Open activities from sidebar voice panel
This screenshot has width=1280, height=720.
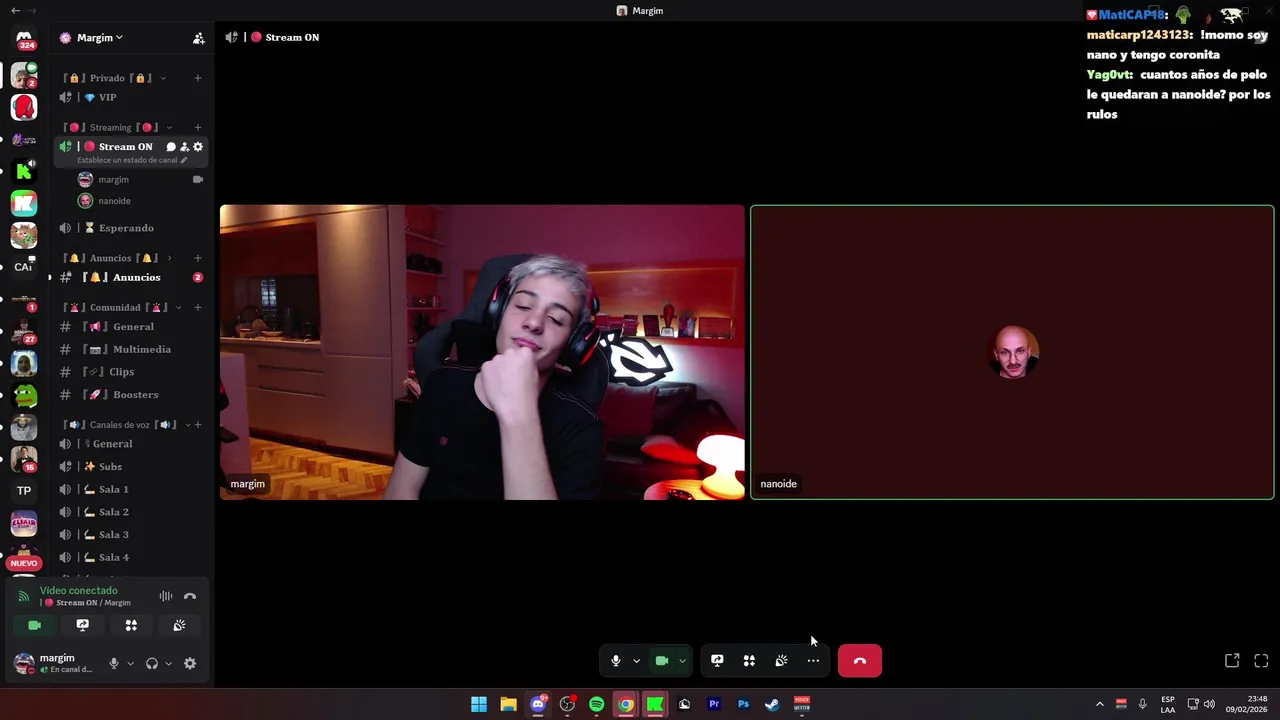click(131, 626)
